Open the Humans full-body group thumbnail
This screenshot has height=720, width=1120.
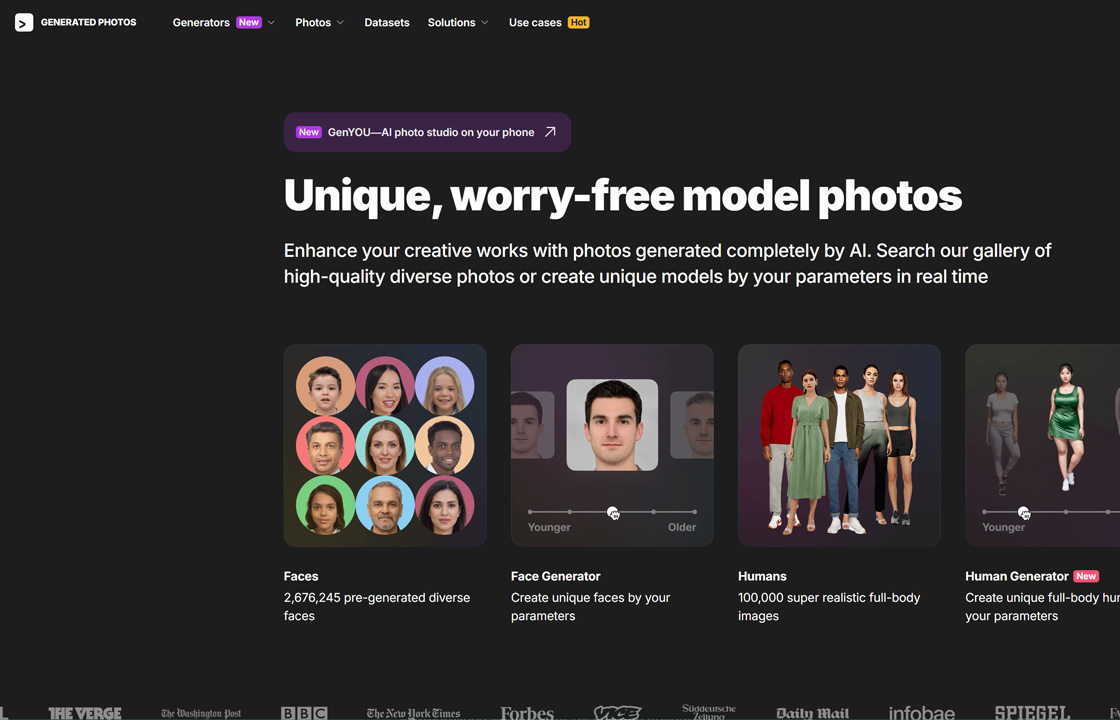pos(839,446)
